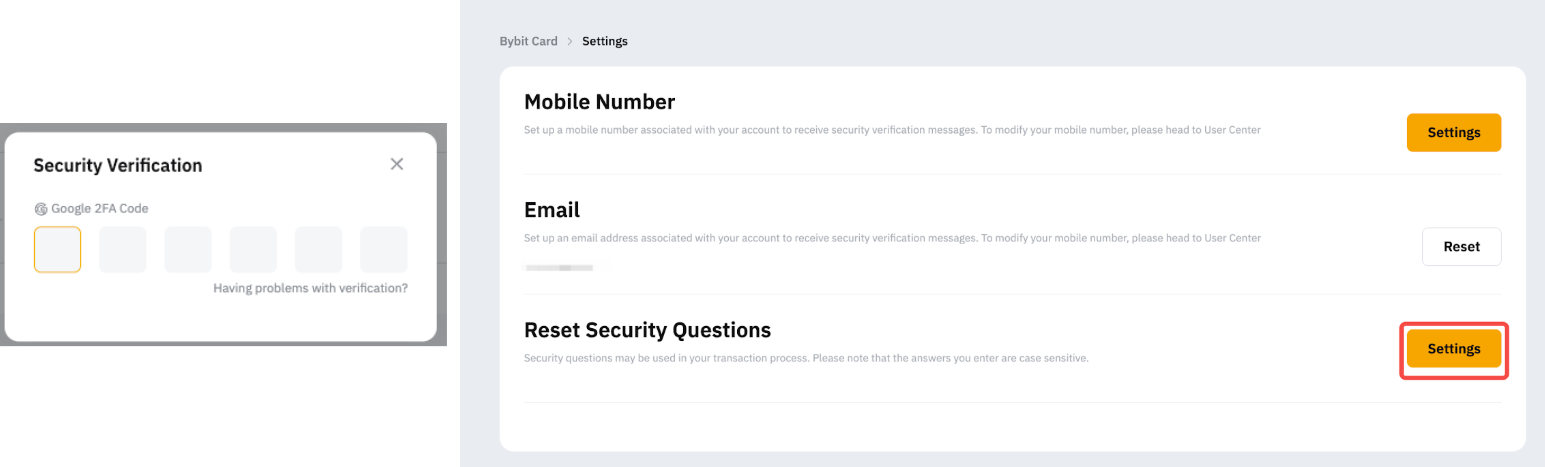Image resolution: width=1545 pixels, height=467 pixels.
Task: Open Mobile Number Settings button
Action: coord(1453,132)
